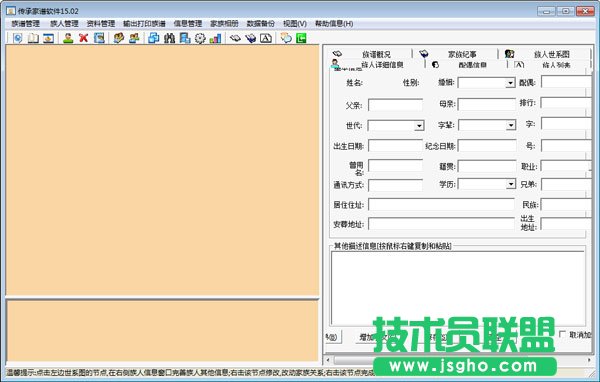The image size is (600, 382).
Task: Expand the 学历 dropdown
Action: pyautogui.click(x=511, y=184)
